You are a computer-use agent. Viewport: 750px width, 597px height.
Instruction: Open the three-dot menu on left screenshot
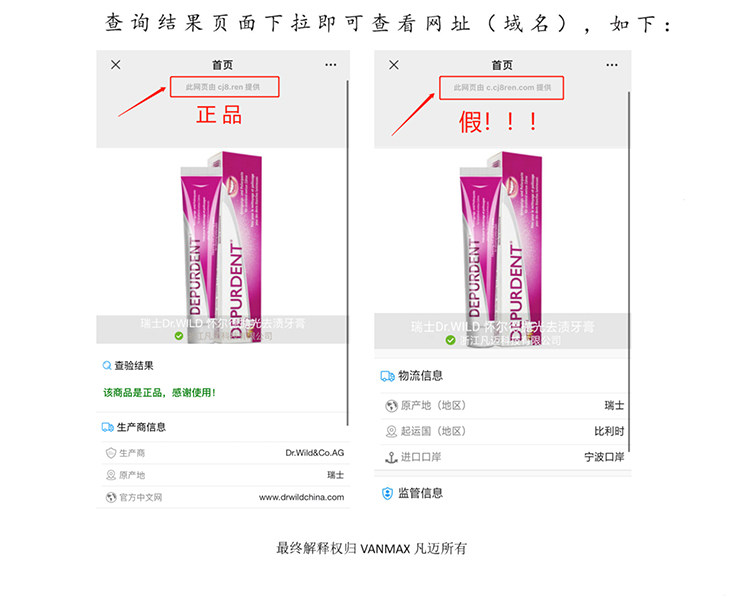pos(331,65)
